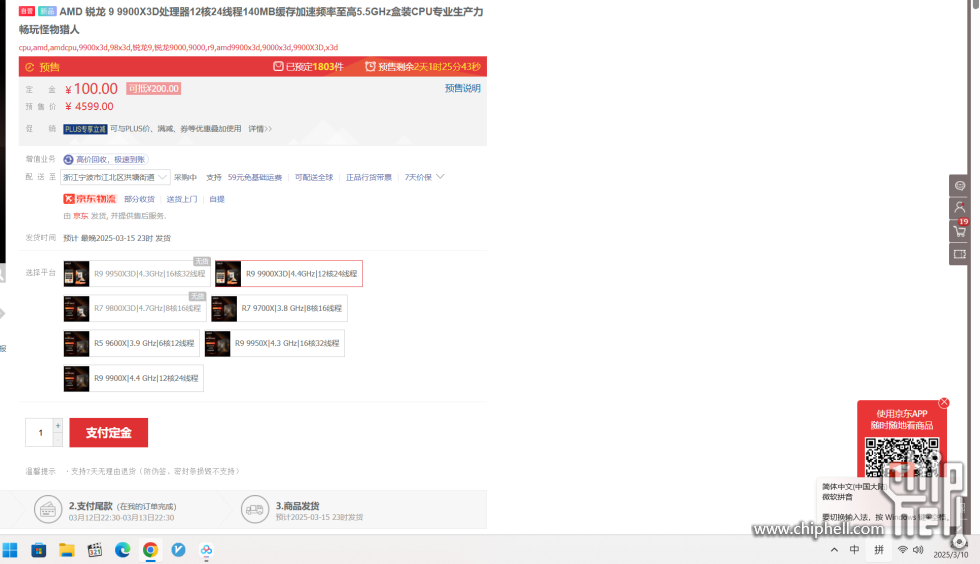
Task: Click the 2.支付尾款 payment step icon
Action: (x=48, y=510)
